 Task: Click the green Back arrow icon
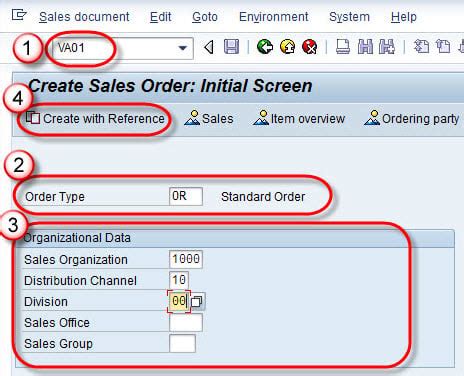pyautogui.click(x=265, y=47)
